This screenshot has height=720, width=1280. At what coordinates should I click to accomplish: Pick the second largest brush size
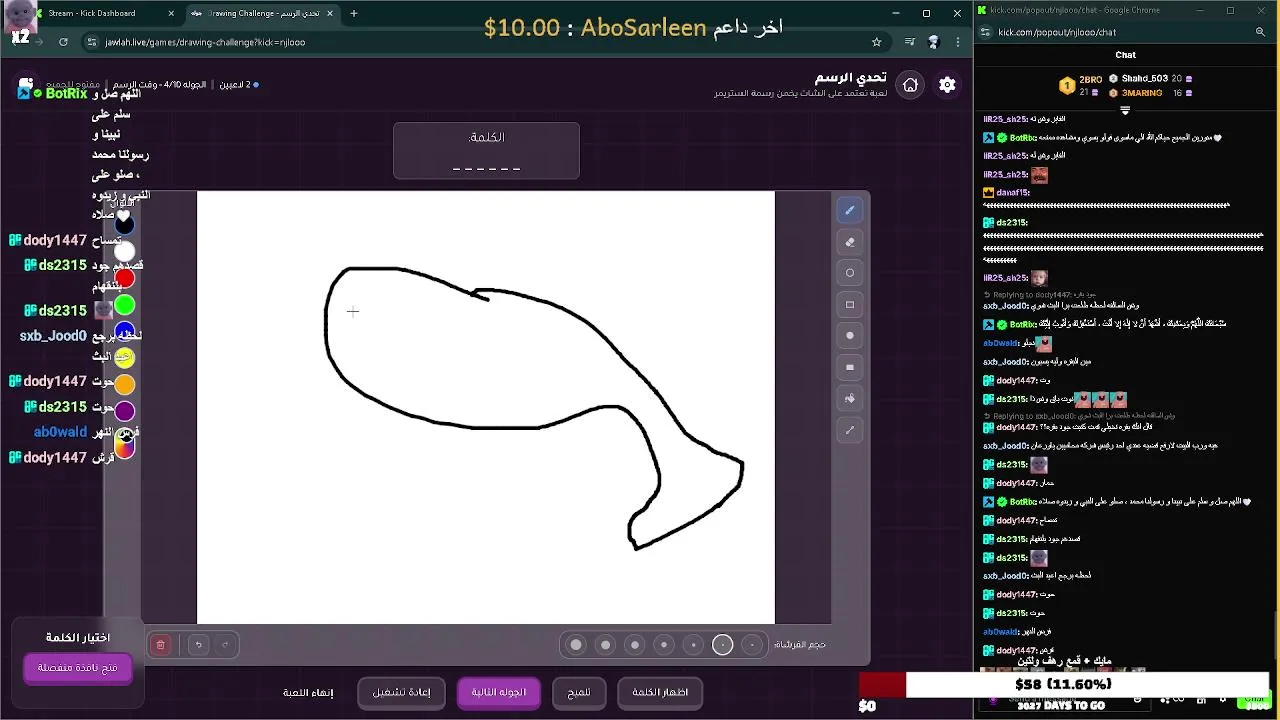click(605, 645)
